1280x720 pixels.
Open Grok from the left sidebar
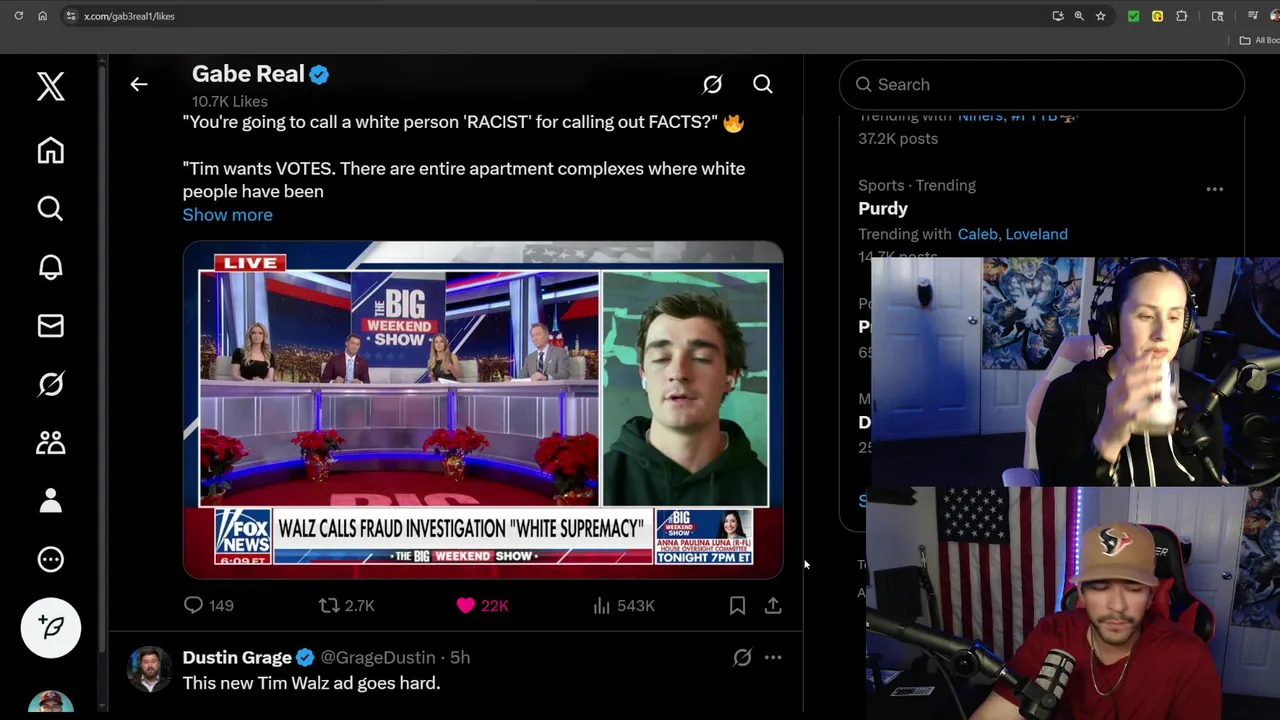tap(51, 384)
